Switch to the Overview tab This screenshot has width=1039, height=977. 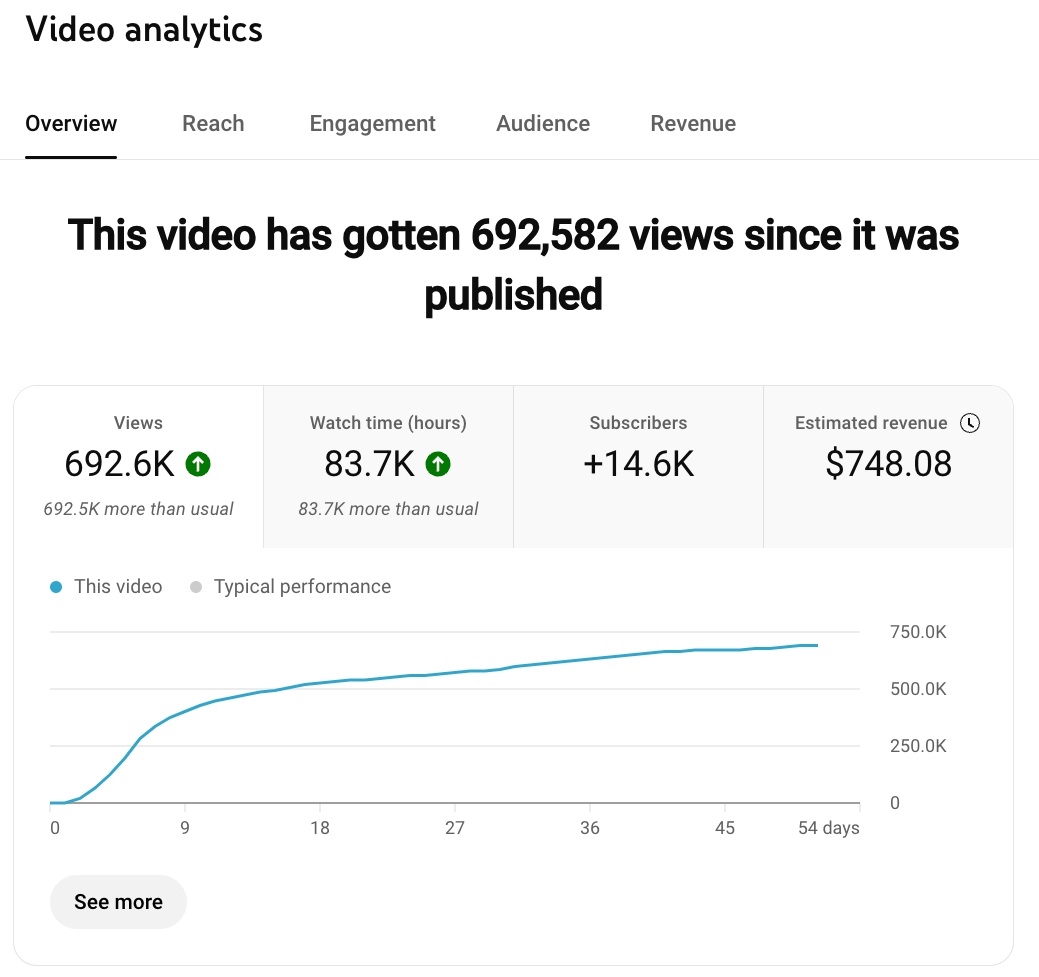tap(71, 123)
